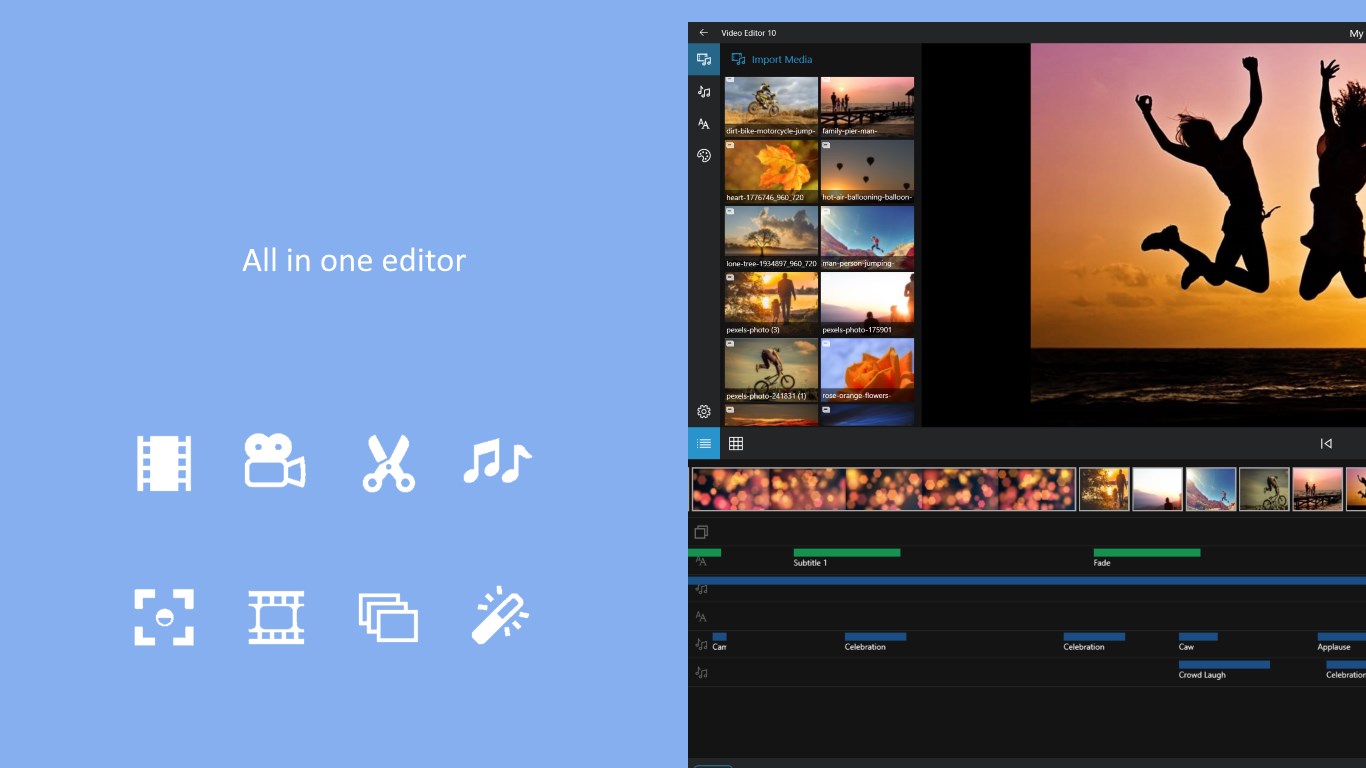Select the text track icon beside Subtitle 1

(x=701, y=562)
